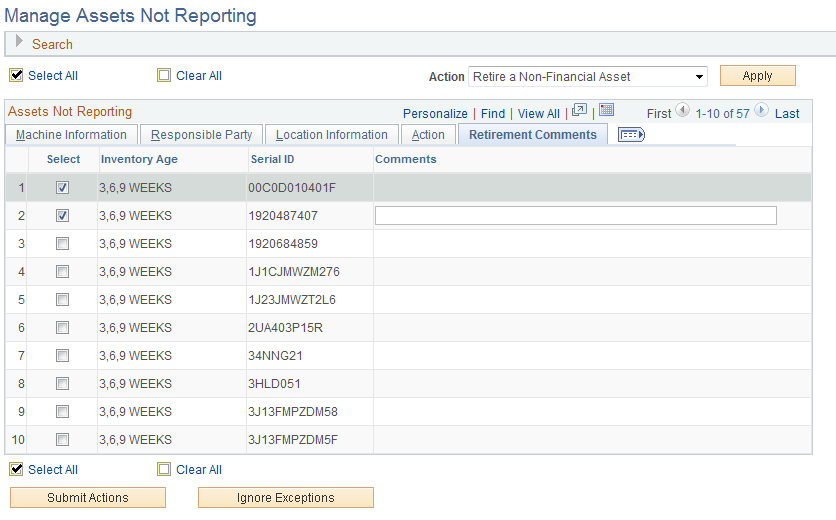Check top Clear All checkbox
The image size is (836, 520).
point(164,75)
